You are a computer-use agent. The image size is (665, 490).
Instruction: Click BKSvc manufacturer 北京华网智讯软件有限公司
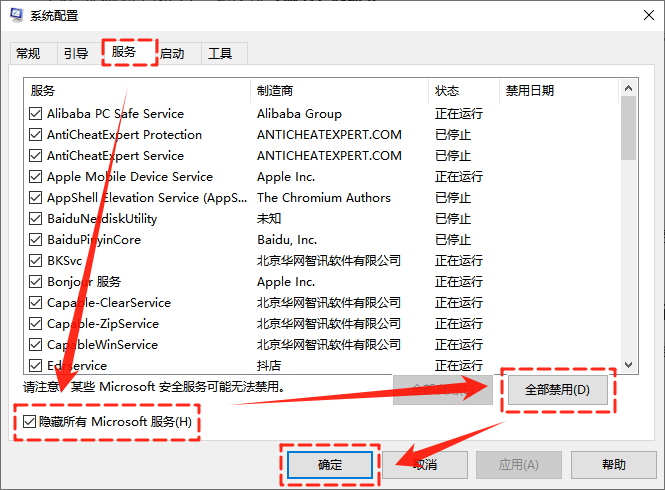point(329,260)
